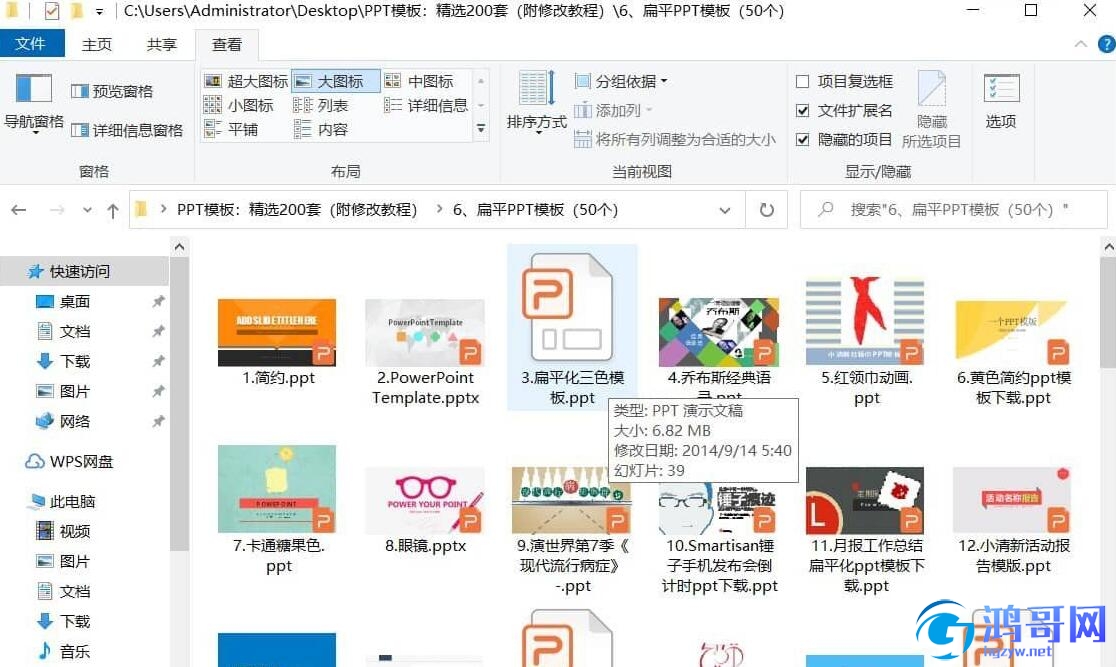Select 6.黄色简约ppt模板下载.ppt thumbnail

[x=1014, y=332]
